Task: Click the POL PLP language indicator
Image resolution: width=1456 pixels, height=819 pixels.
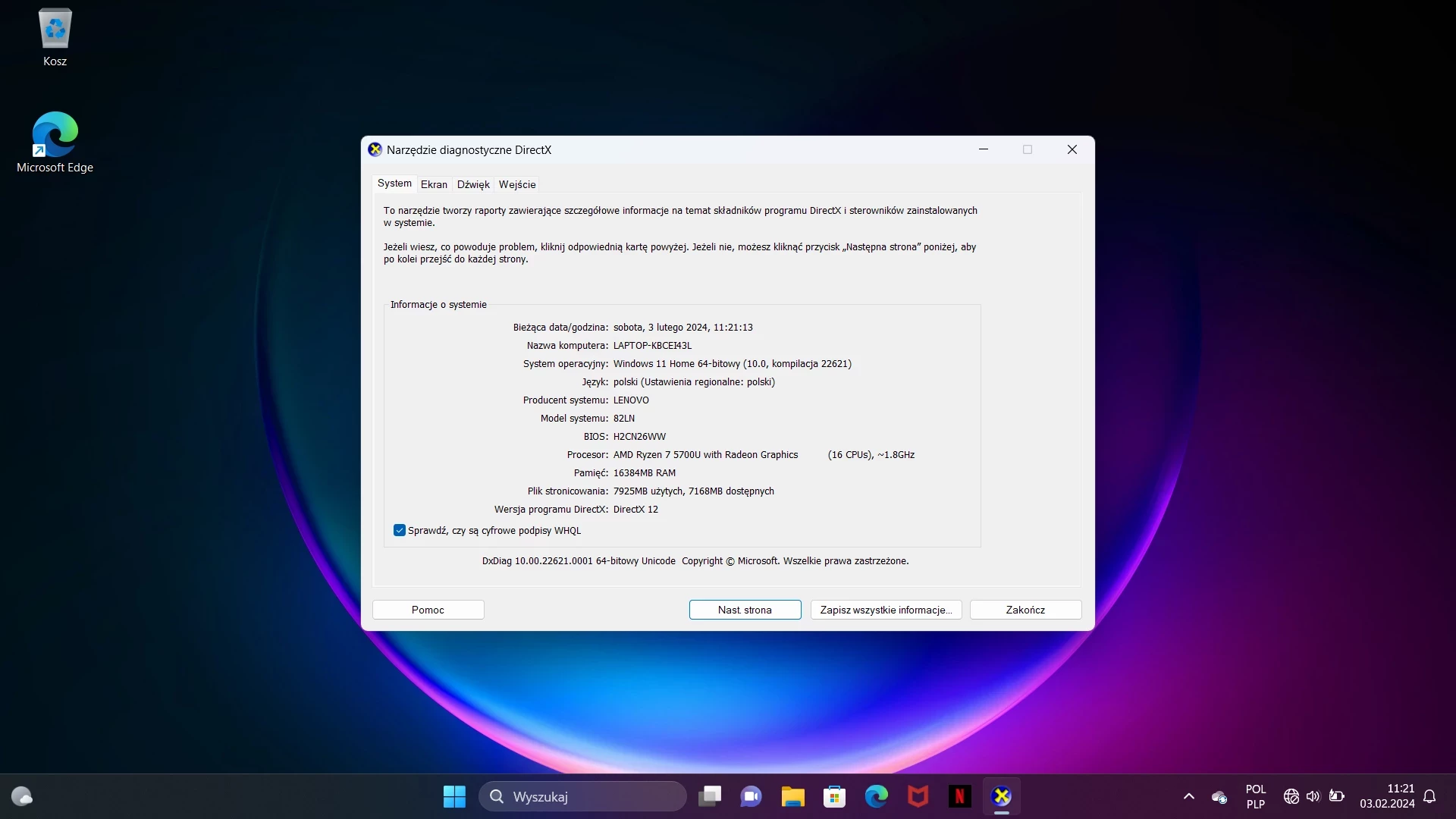Action: pyautogui.click(x=1255, y=796)
